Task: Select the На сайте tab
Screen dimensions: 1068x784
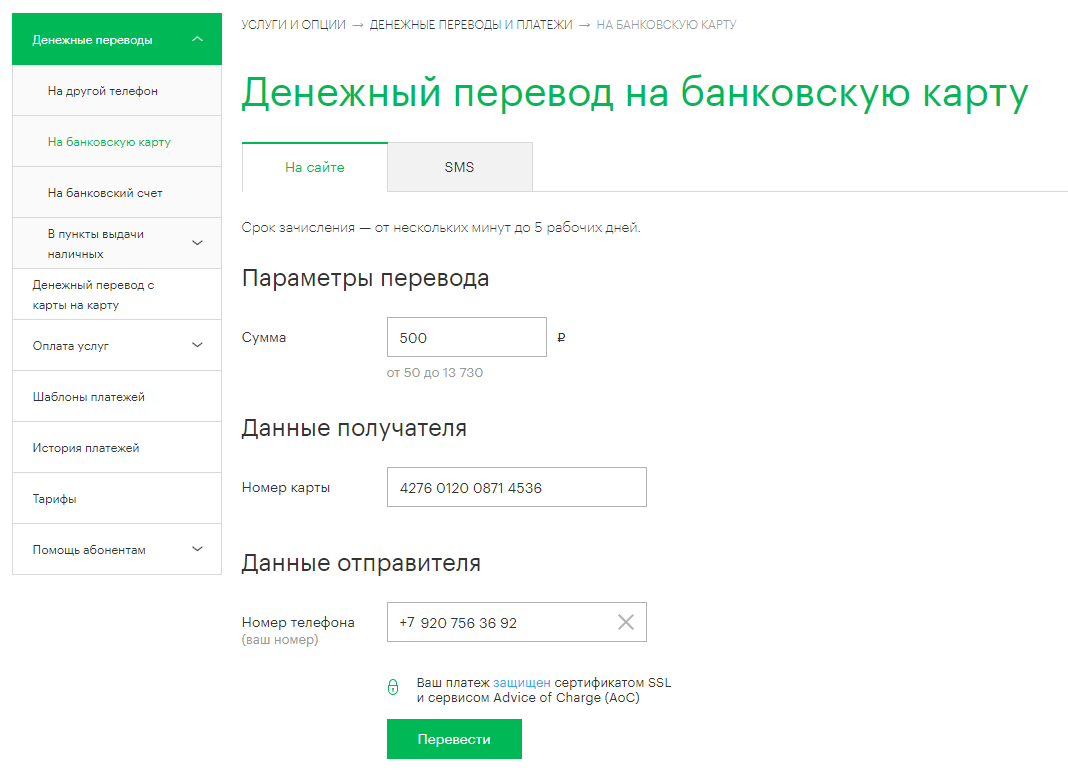Action: coord(315,167)
